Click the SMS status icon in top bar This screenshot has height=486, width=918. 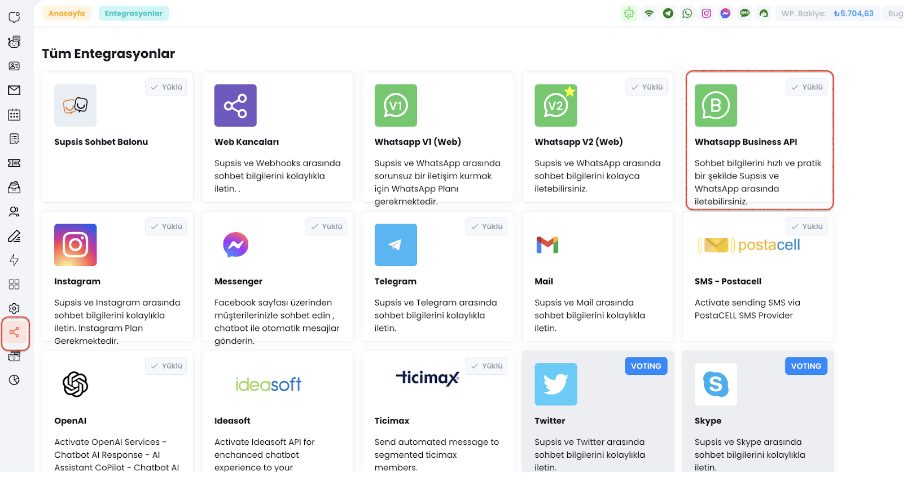tap(745, 13)
